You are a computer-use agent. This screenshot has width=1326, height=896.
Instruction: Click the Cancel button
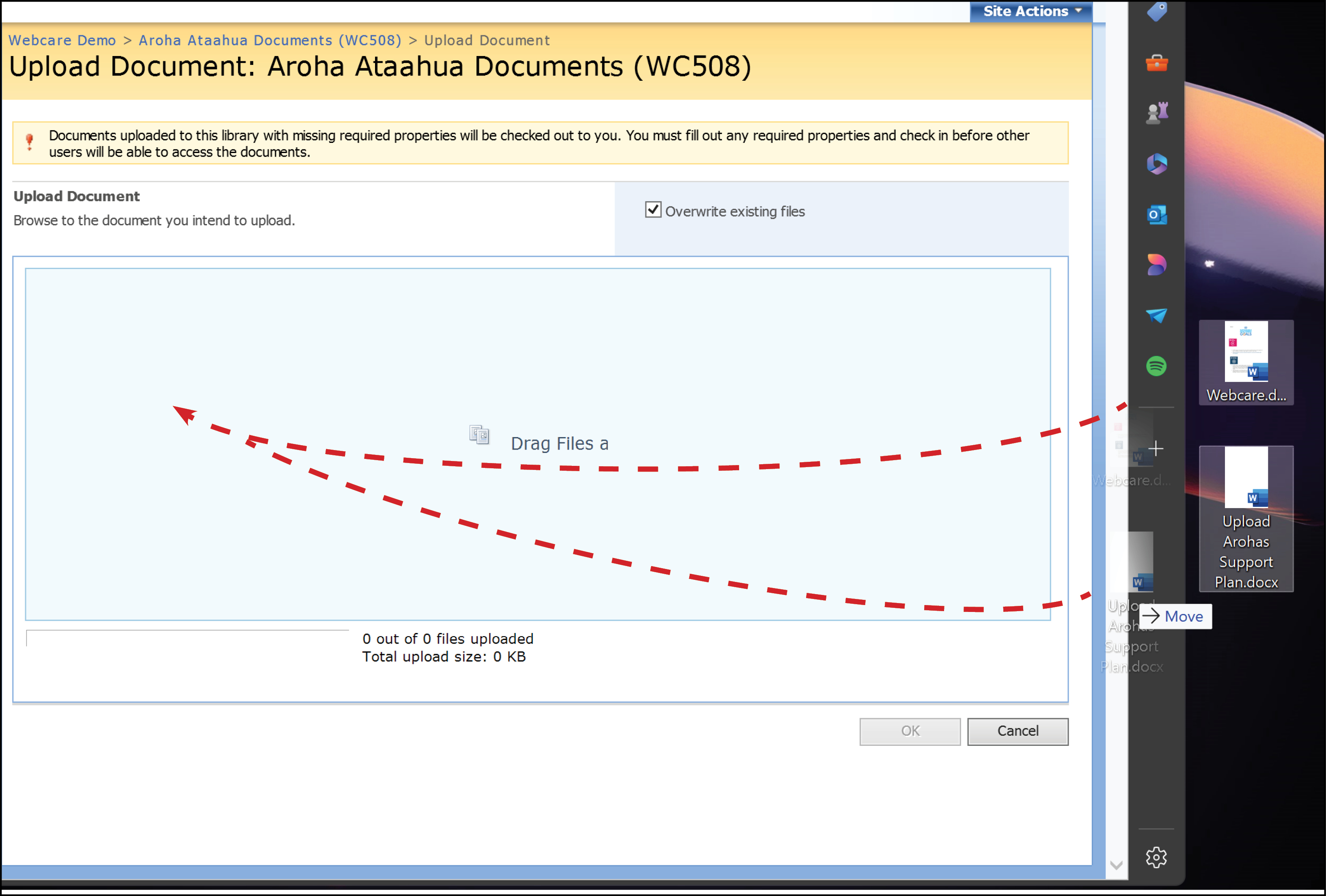tap(1017, 731)
